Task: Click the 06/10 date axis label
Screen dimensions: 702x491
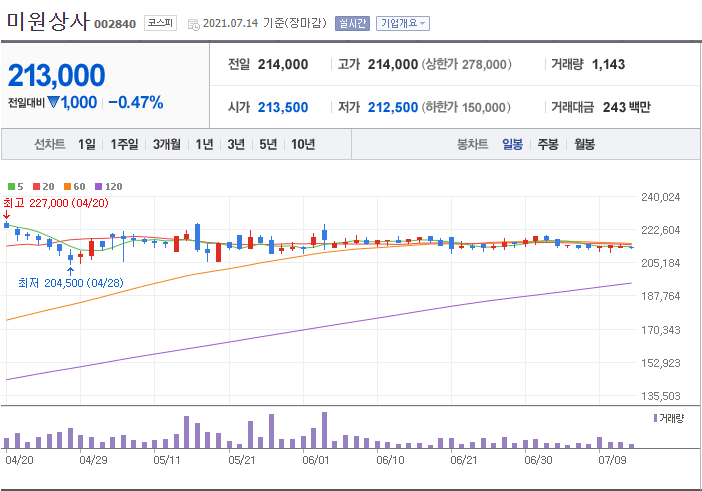Action: pyautogui.click(x=390, y=460)
